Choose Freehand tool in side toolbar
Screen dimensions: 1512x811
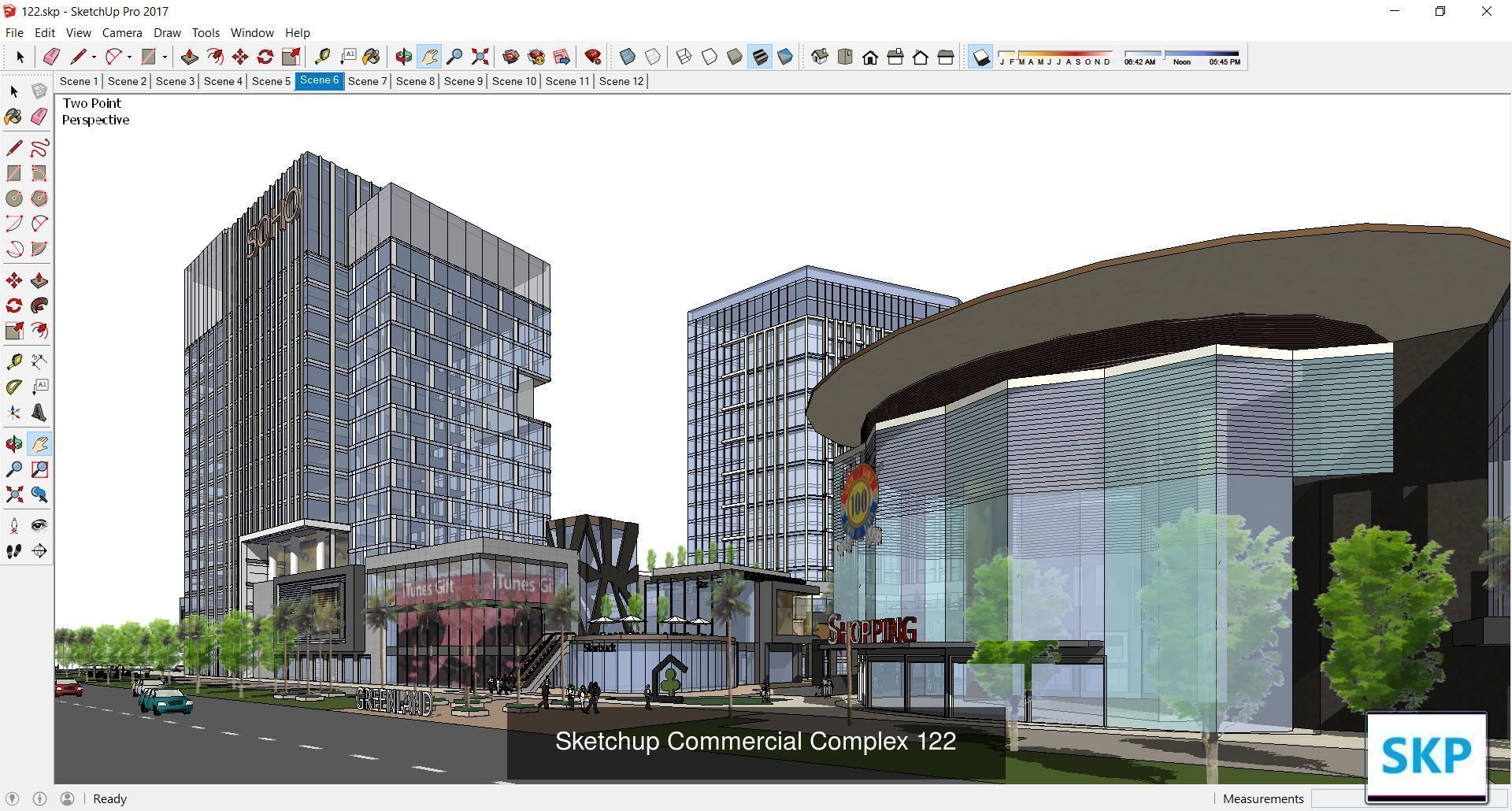pos(39,148)
